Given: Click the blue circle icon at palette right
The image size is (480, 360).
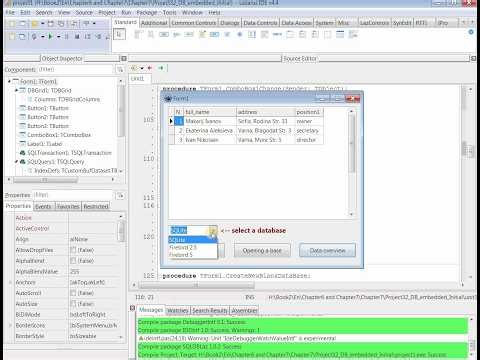Looking at the screenshot, I should point(471,32).
